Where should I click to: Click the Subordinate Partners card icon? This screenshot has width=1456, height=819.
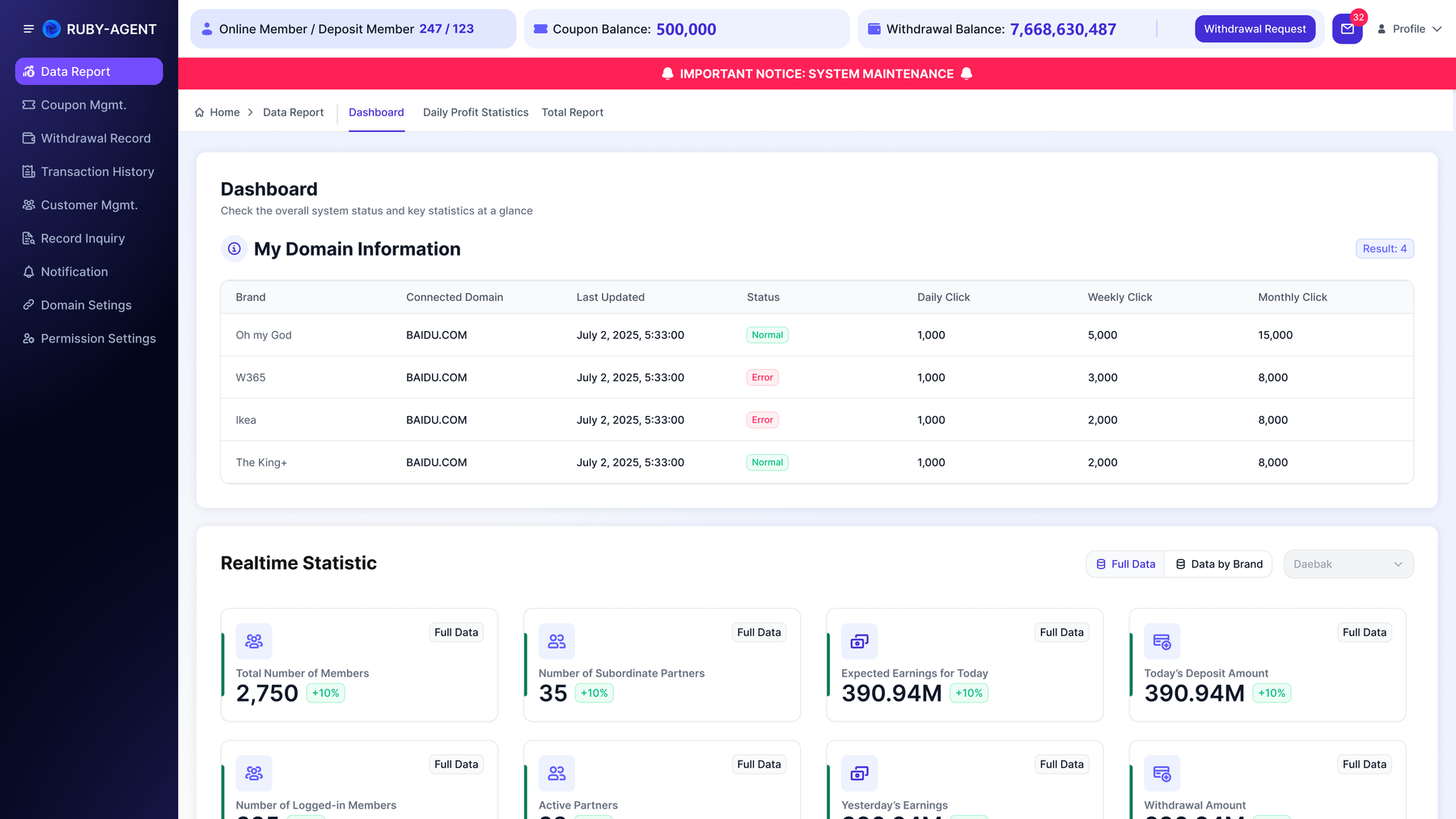tap(557, 642)
